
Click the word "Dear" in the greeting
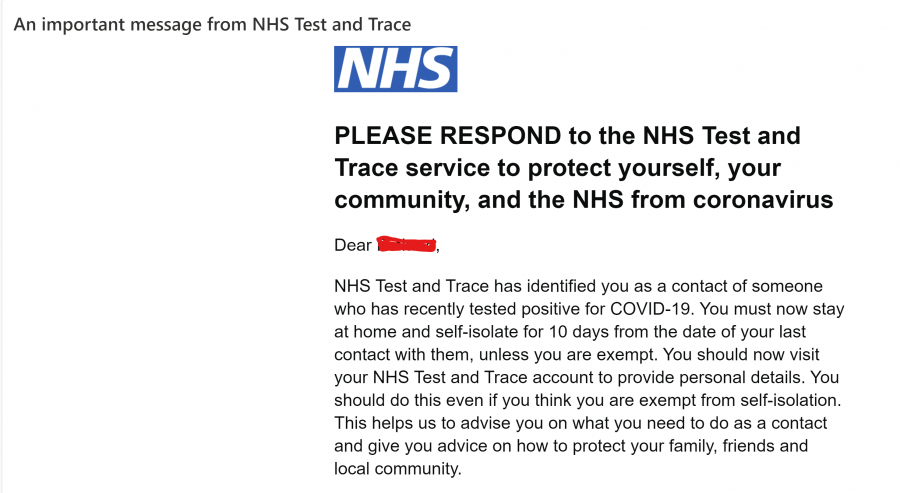pyautogui.click(x=353, y=245)
